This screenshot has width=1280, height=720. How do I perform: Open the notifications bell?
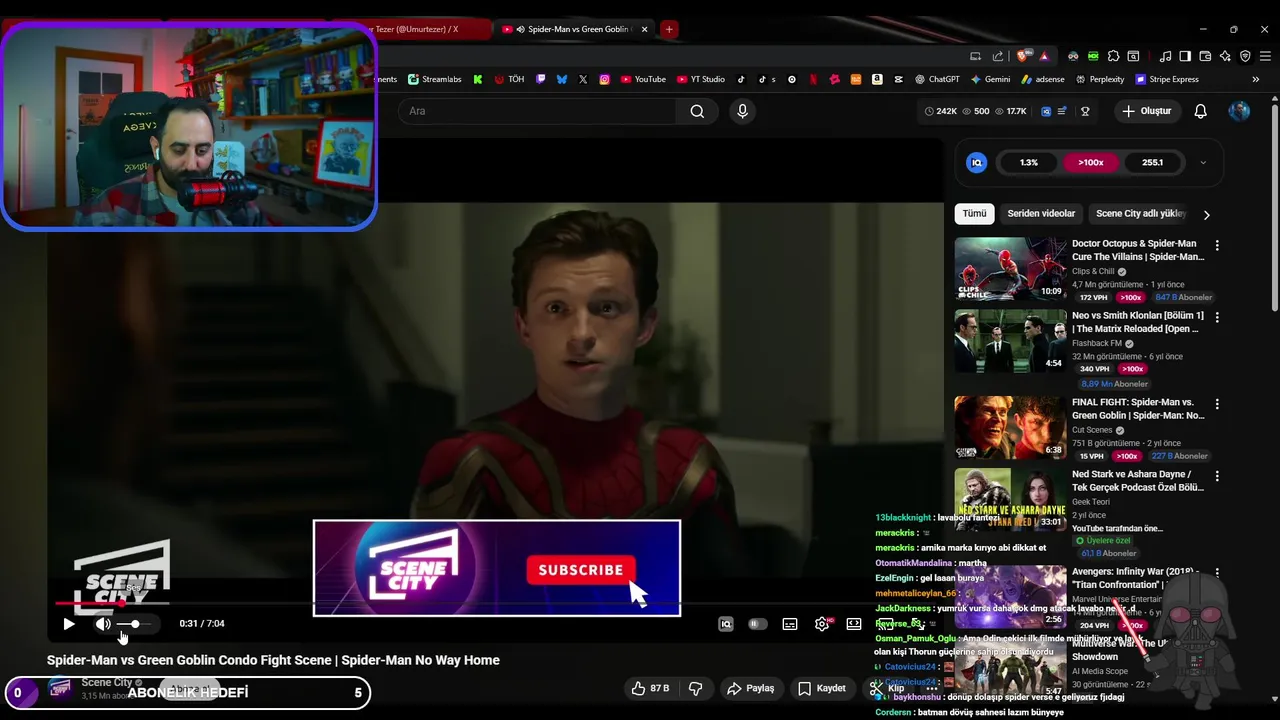(x=1201, y=111)
